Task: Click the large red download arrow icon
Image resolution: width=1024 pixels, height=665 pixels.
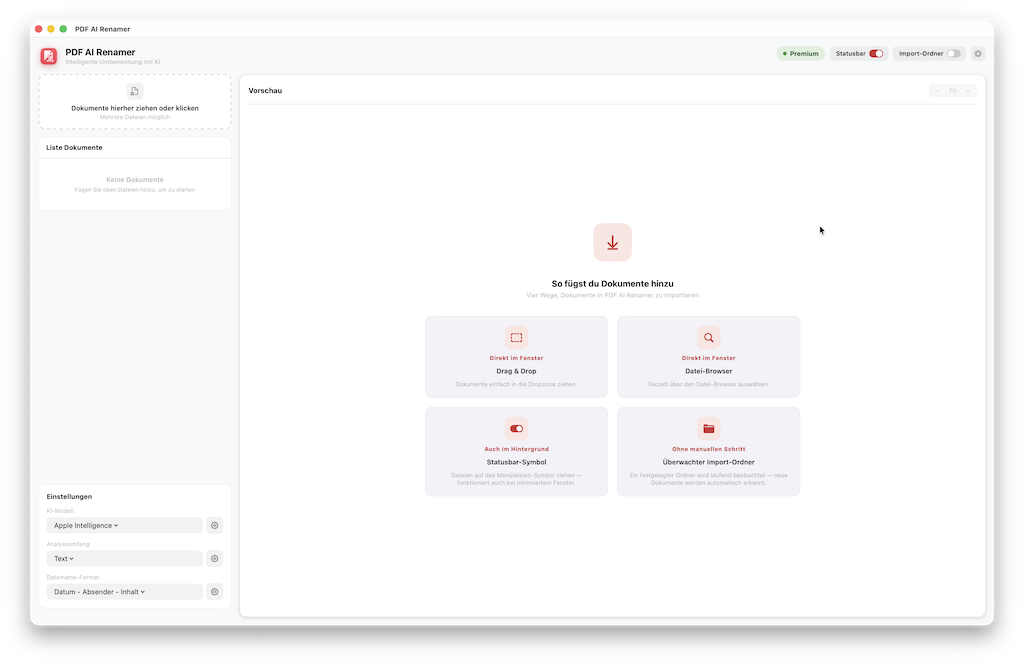Action: (x=613, y=242)
